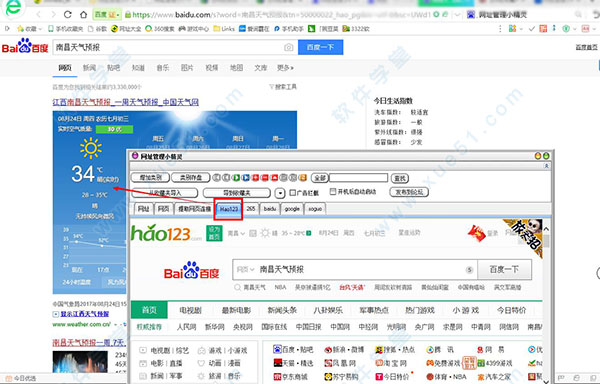
Task: Open the 更多 dropdown in Baidu navigation
Action: [285, 68]
